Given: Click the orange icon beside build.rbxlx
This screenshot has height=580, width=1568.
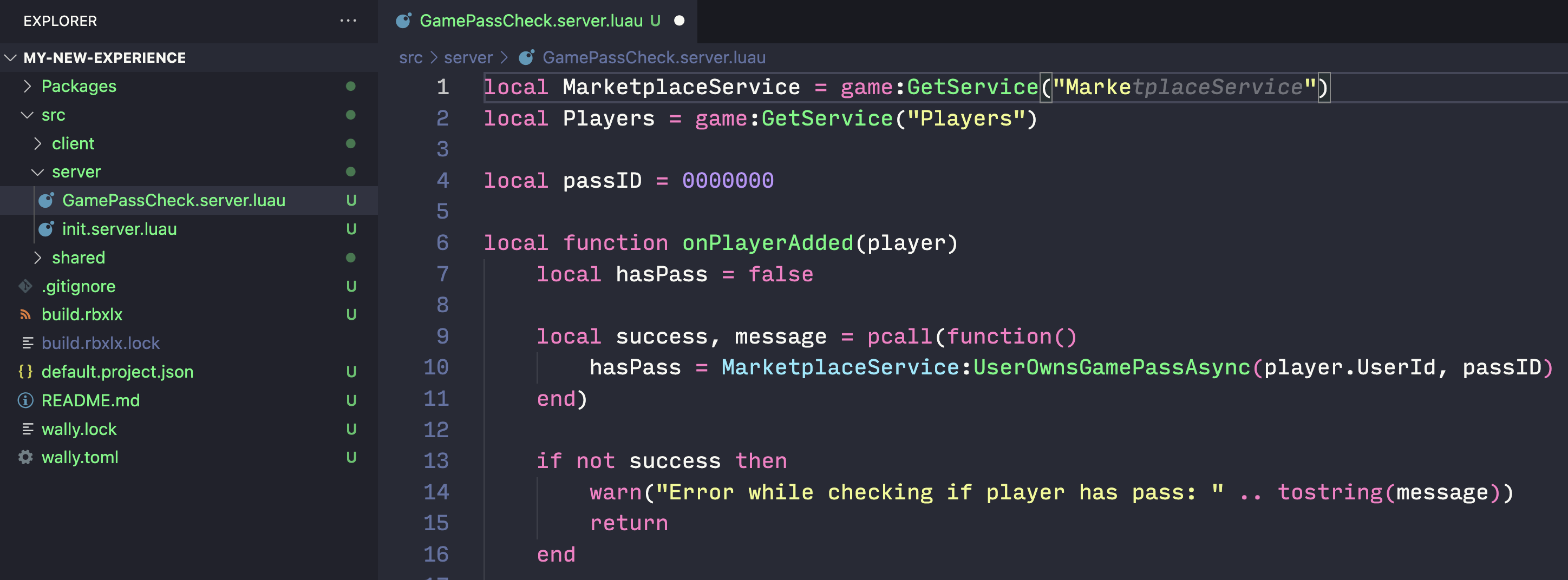Looking at the screenshot, I should (x=25, y=314).
